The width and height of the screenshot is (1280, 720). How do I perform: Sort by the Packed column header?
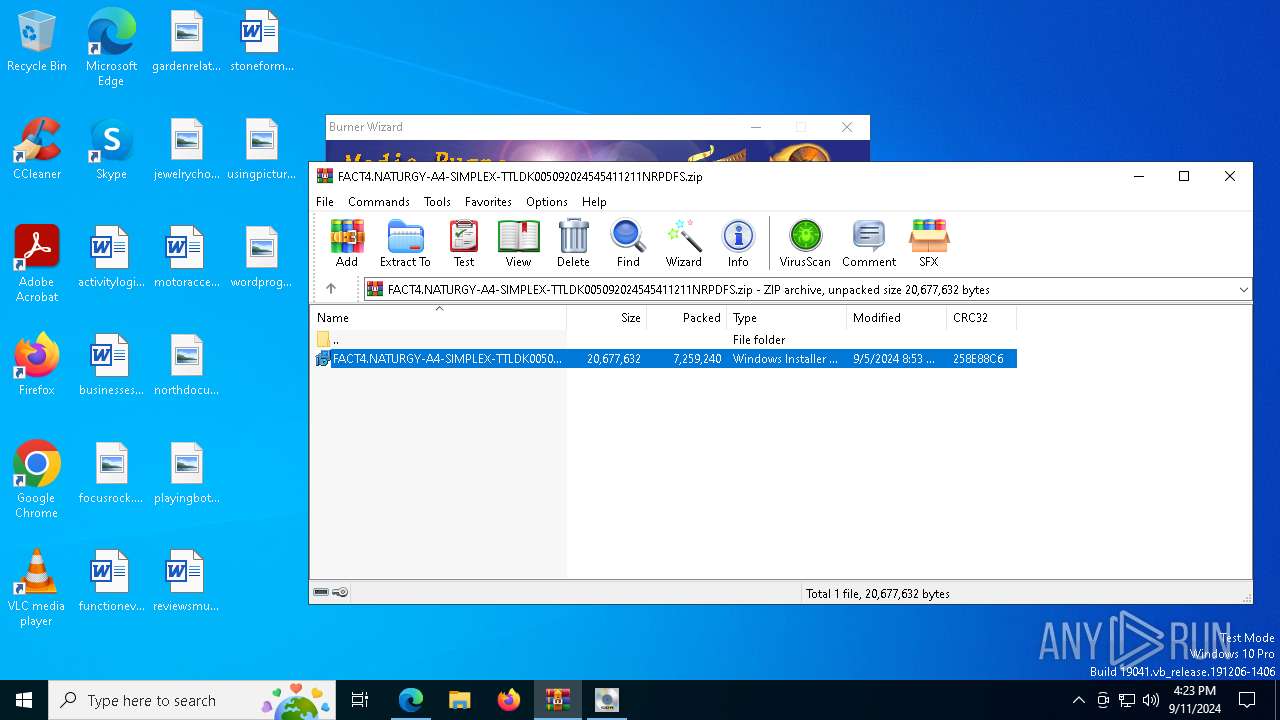[x=687, y=318]
